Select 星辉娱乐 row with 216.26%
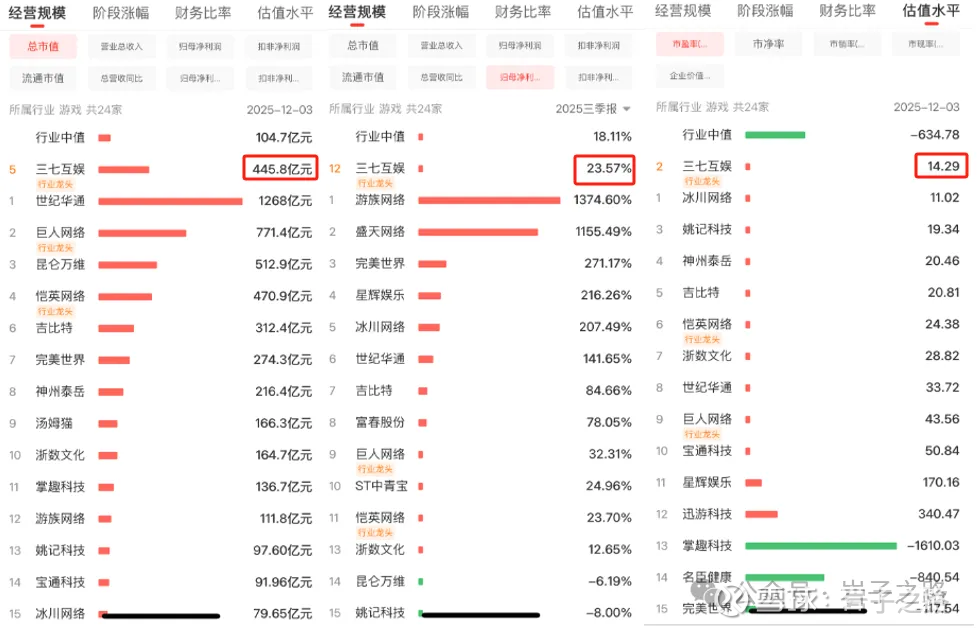977x631 pixels. (x=480, y=296)
